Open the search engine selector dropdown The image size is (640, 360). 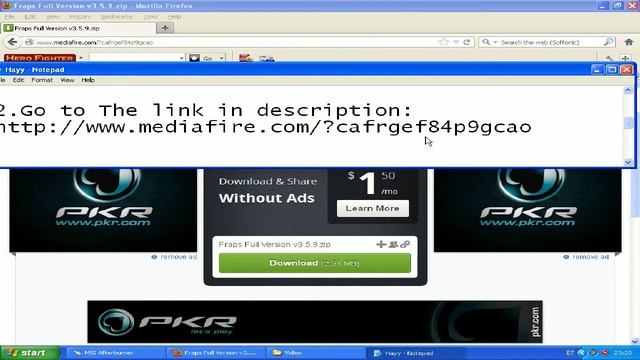pyautogui.click(x=496, y=42)
